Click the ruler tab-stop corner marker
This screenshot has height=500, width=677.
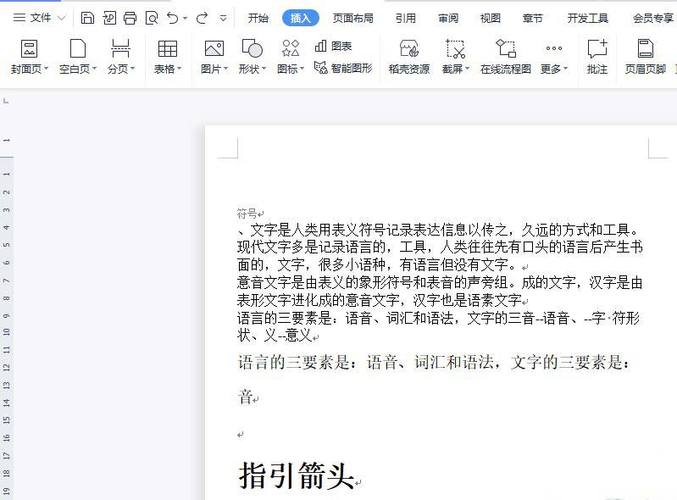6,101
